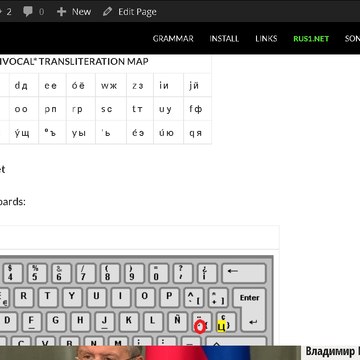Image resolution: width=360 pixels, height=360 pixels.
Task: Open the comments bubble in admin bar
Action: click(33, 12)
